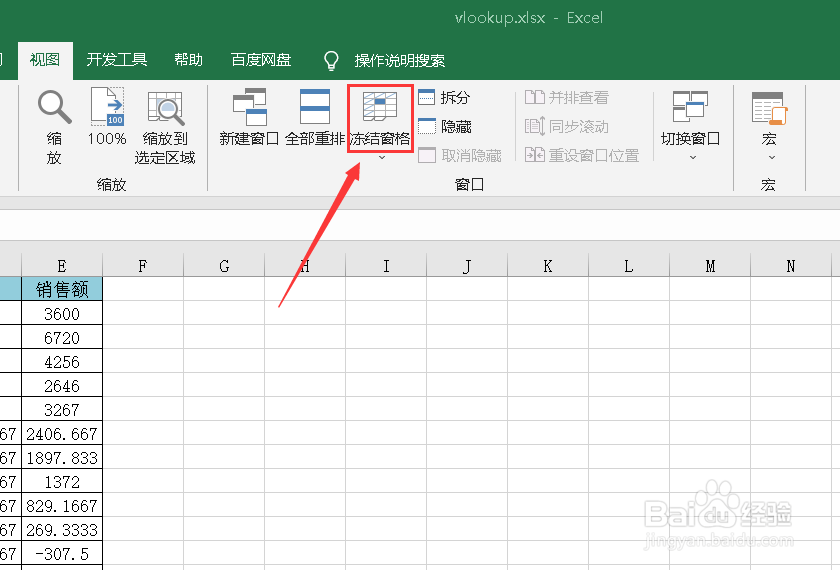Select cell containing 829.1667
Viewport: 840px width, 570px height.
pos(62,506)
